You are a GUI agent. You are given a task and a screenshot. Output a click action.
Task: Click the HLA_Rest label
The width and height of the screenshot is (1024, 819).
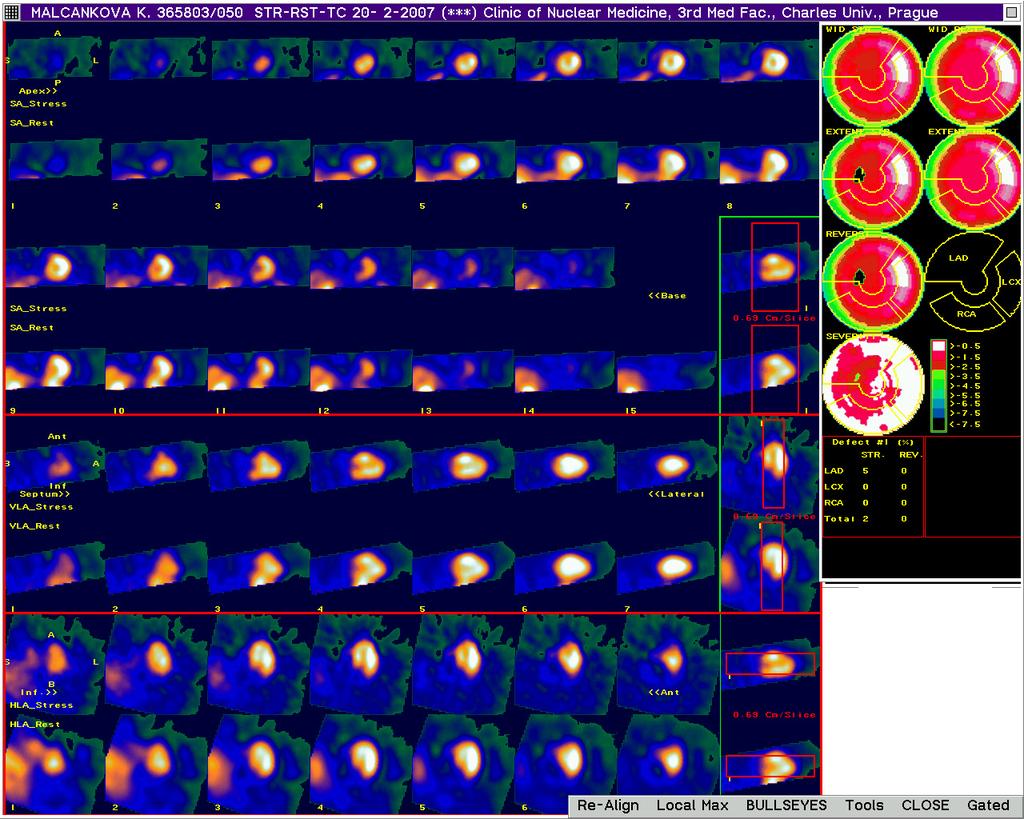pos(35,724)
